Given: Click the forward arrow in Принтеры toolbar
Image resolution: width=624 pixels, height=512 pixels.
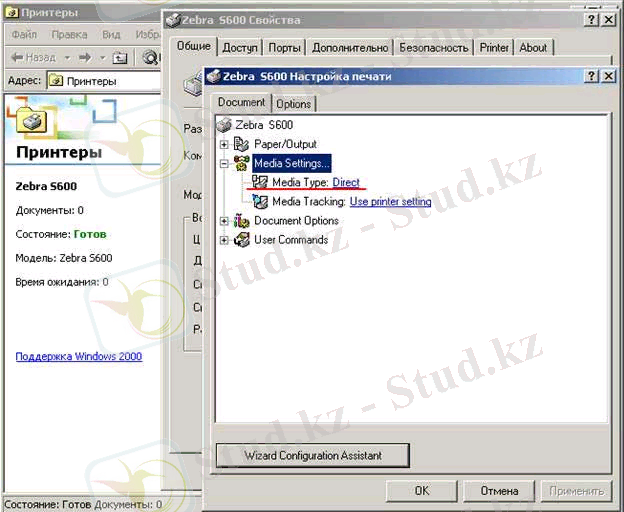Looking at the screenshot, I should [85, 58].
